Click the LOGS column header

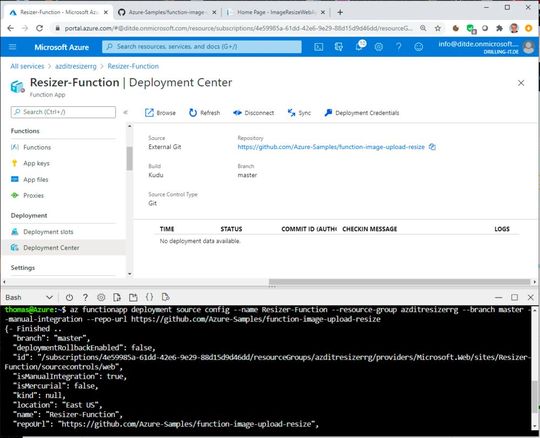(502, 229)
